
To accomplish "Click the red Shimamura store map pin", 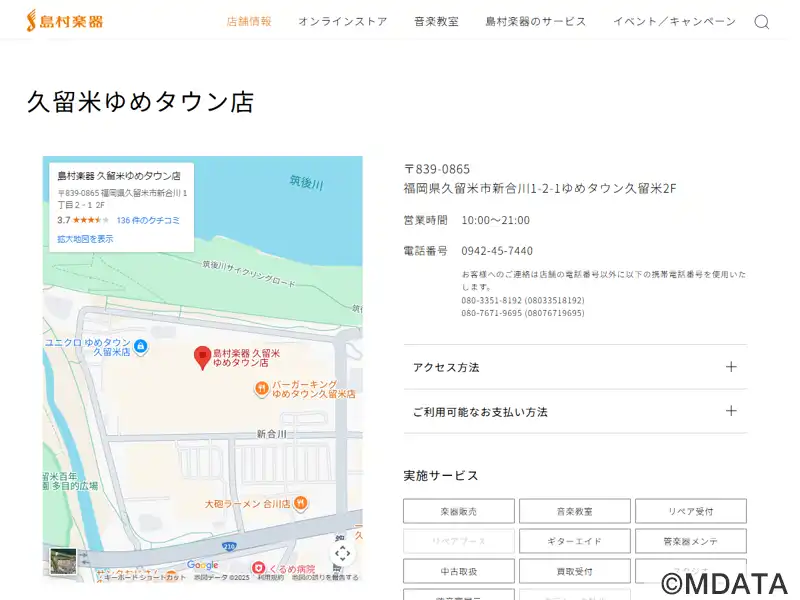I will (202, 356).
